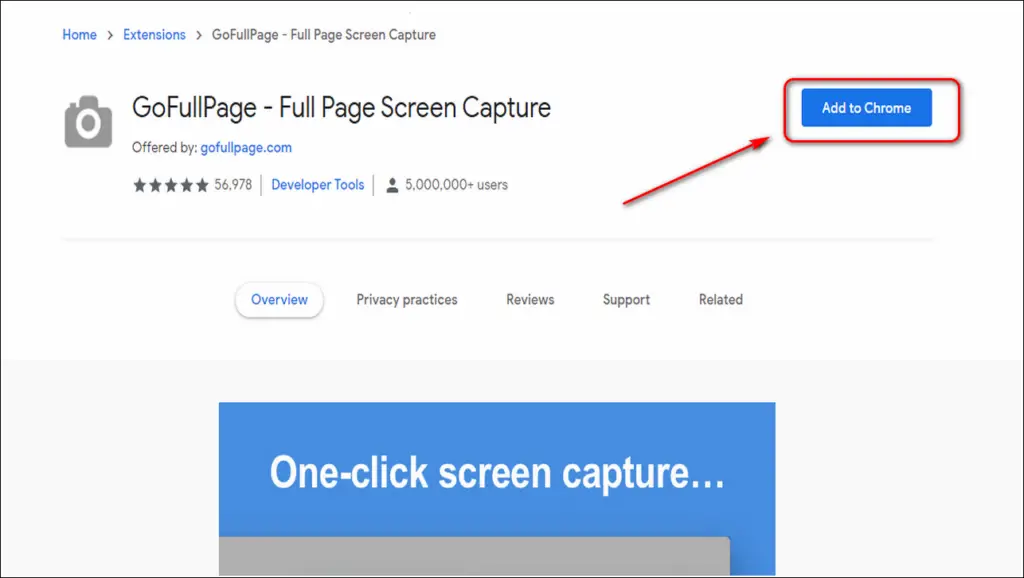Click the GoFullPage camera extension icon
This screenshot has width=1024, height=578.
pos(88,121)
